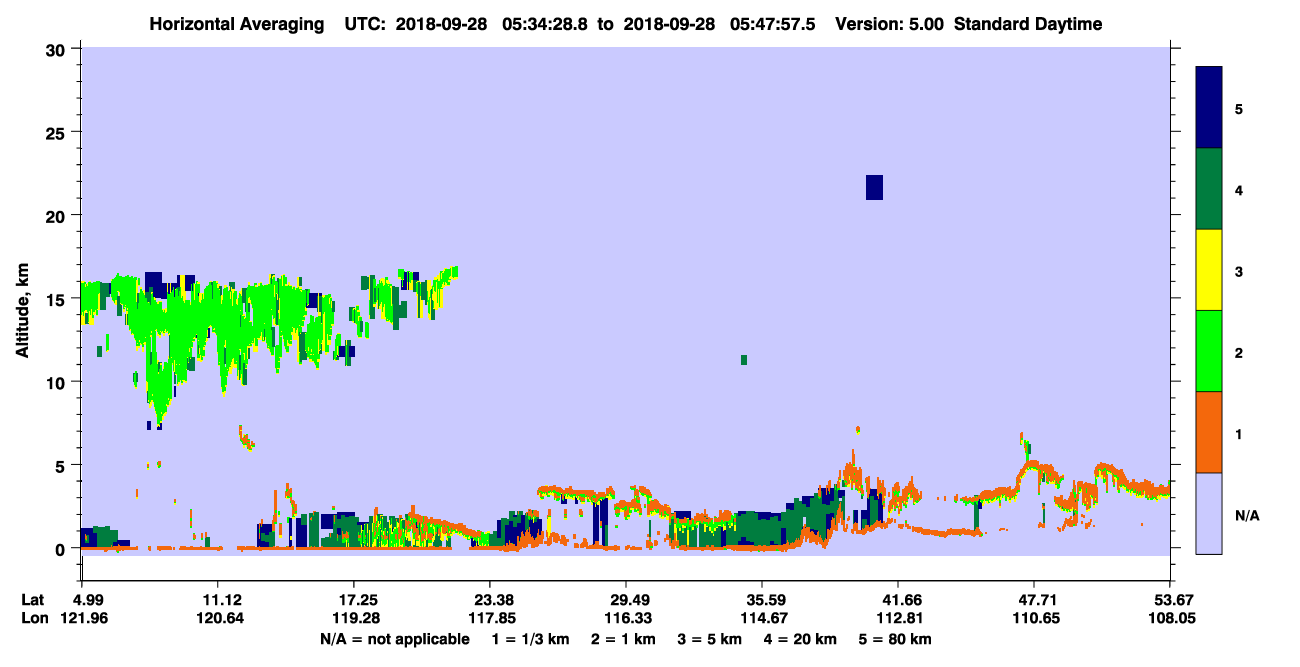Click the latitude value 23.38
The width and height of the screenshot is (1300, 667).
coord(489,600)
